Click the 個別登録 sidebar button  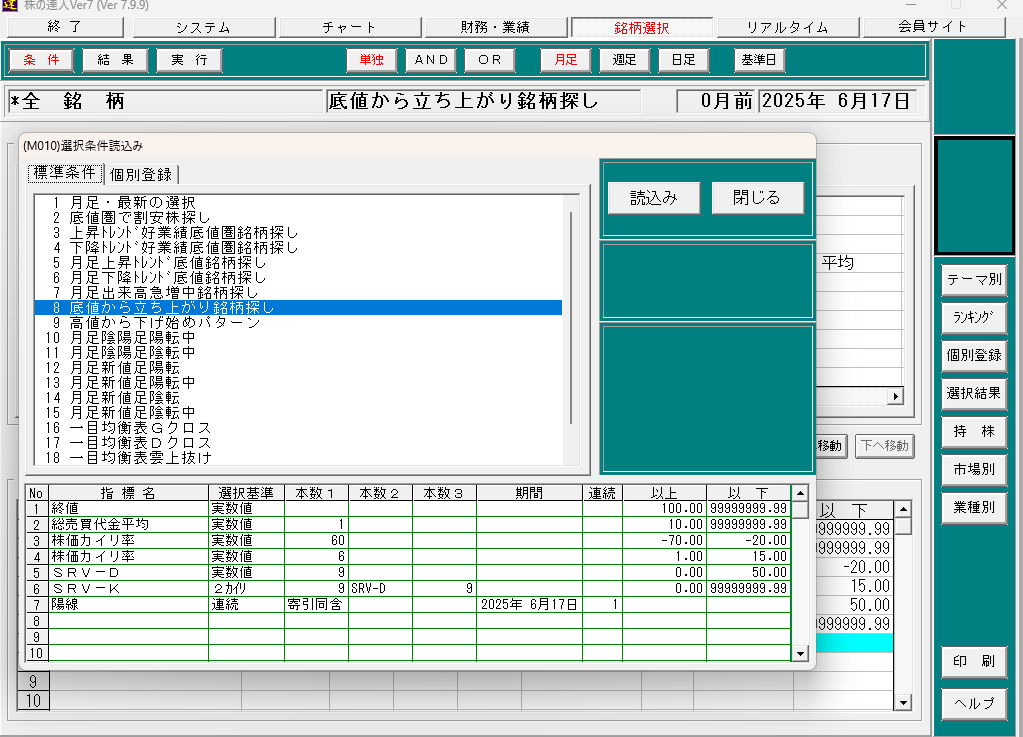974,355
